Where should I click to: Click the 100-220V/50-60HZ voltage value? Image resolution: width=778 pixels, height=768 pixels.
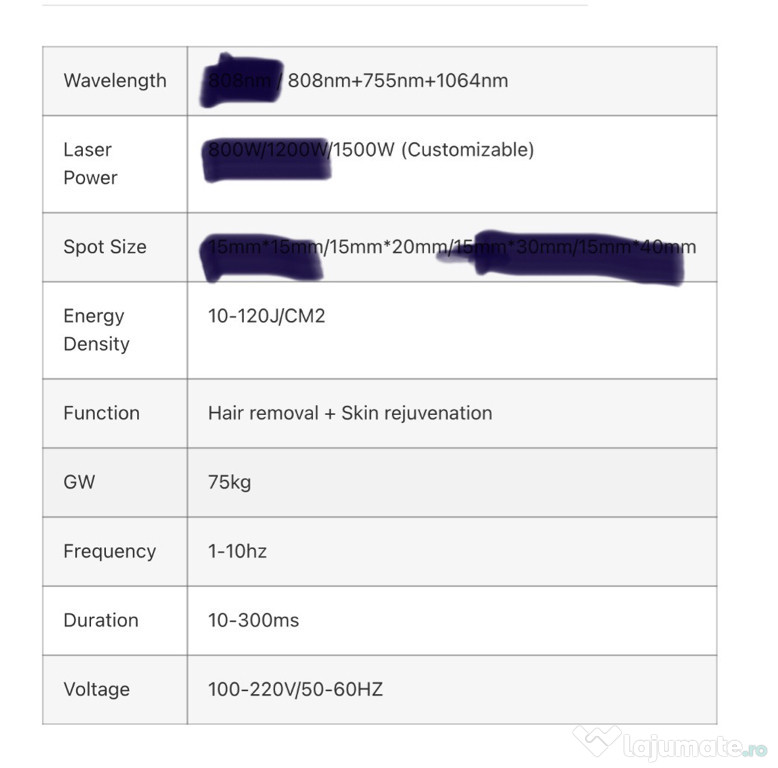click(296, 689)
